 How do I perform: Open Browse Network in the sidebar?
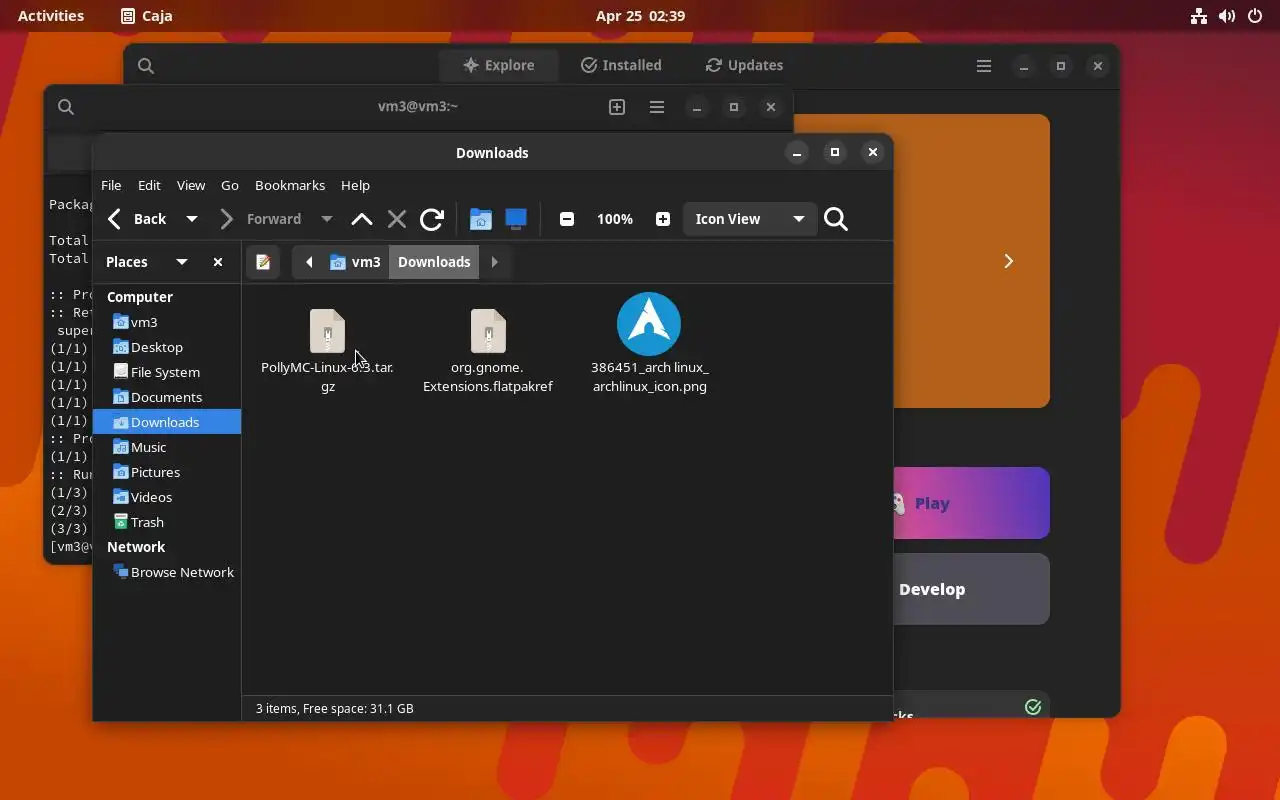(x=167, y=572)
